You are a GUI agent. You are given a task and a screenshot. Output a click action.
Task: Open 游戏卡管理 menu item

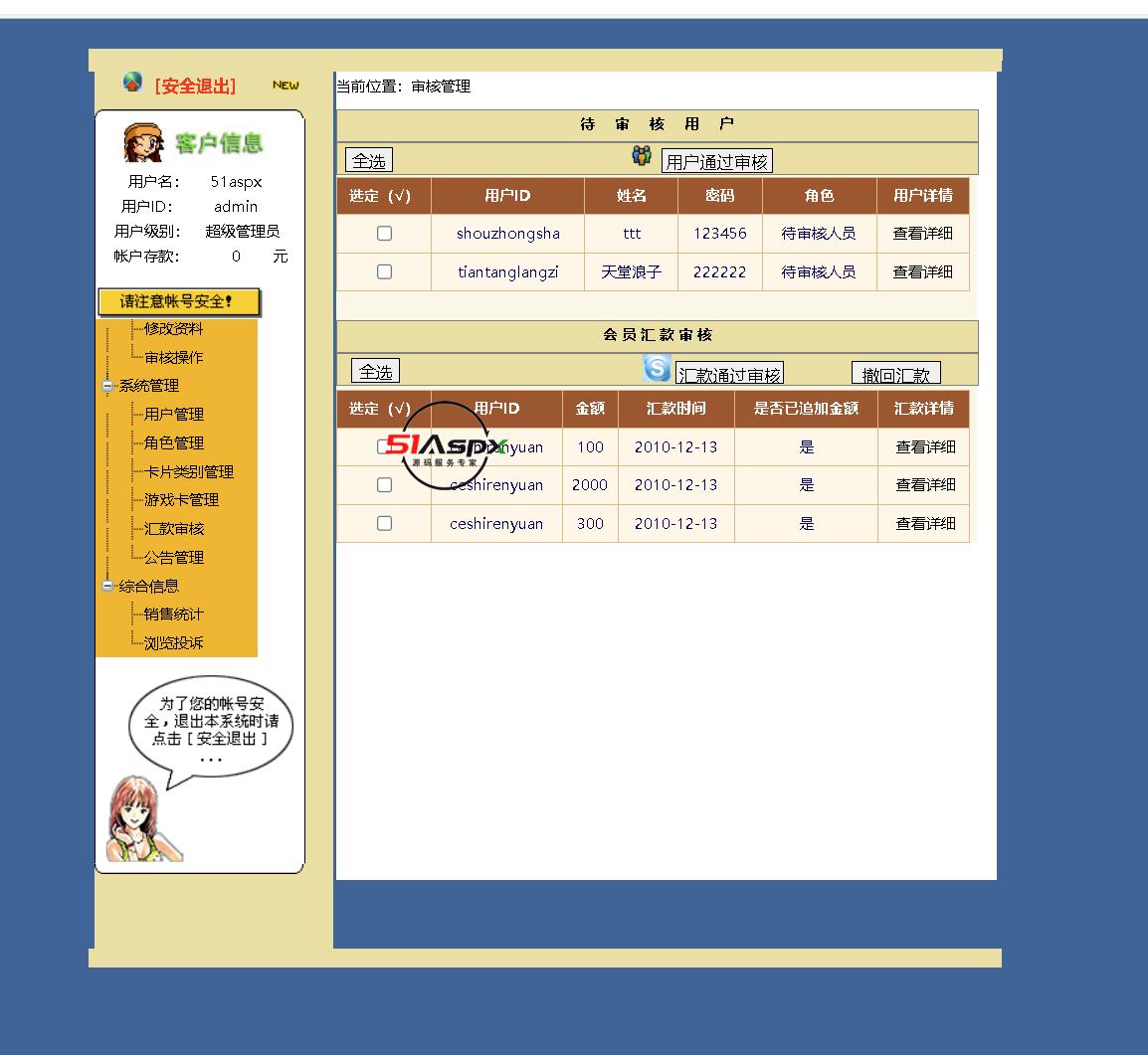[182, 500]
